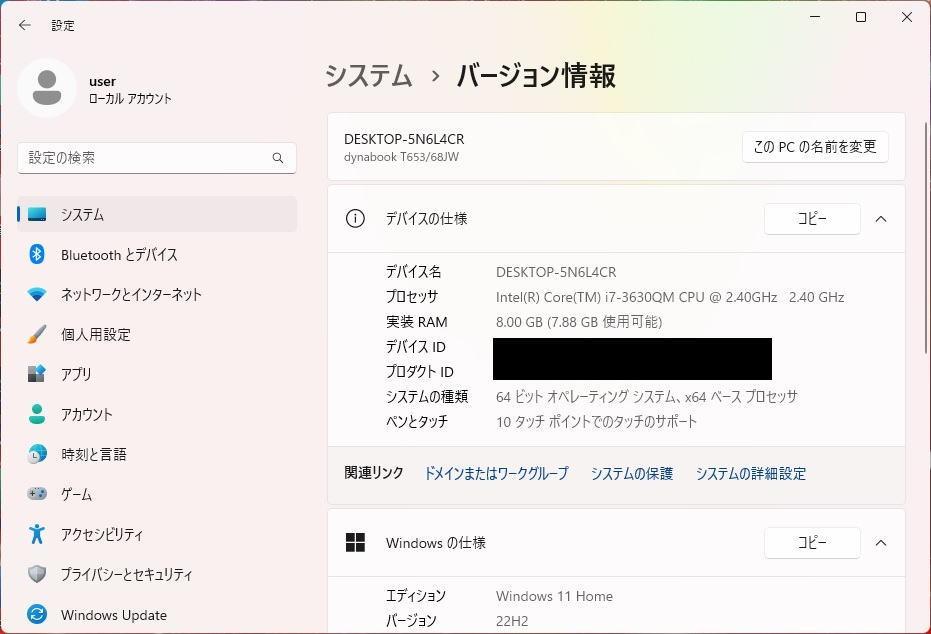
Task: Open the アプリ settings page
Action: pyautogui.click(x=157, y=374)
